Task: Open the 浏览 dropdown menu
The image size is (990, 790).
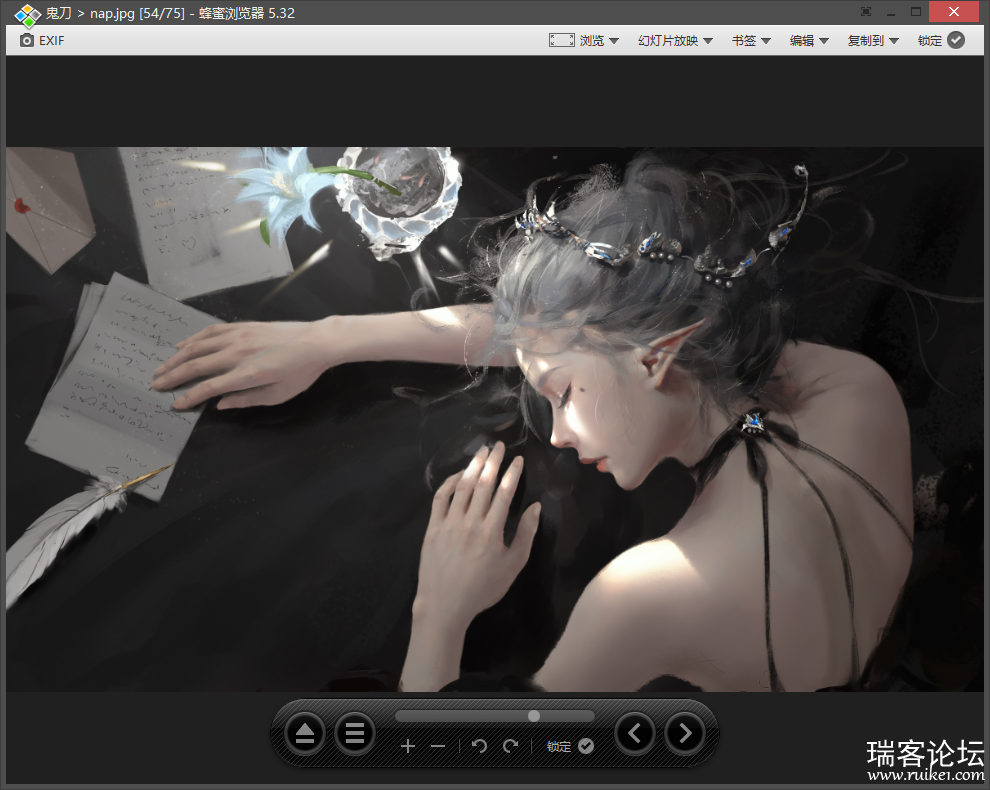Action: (599, 40)
